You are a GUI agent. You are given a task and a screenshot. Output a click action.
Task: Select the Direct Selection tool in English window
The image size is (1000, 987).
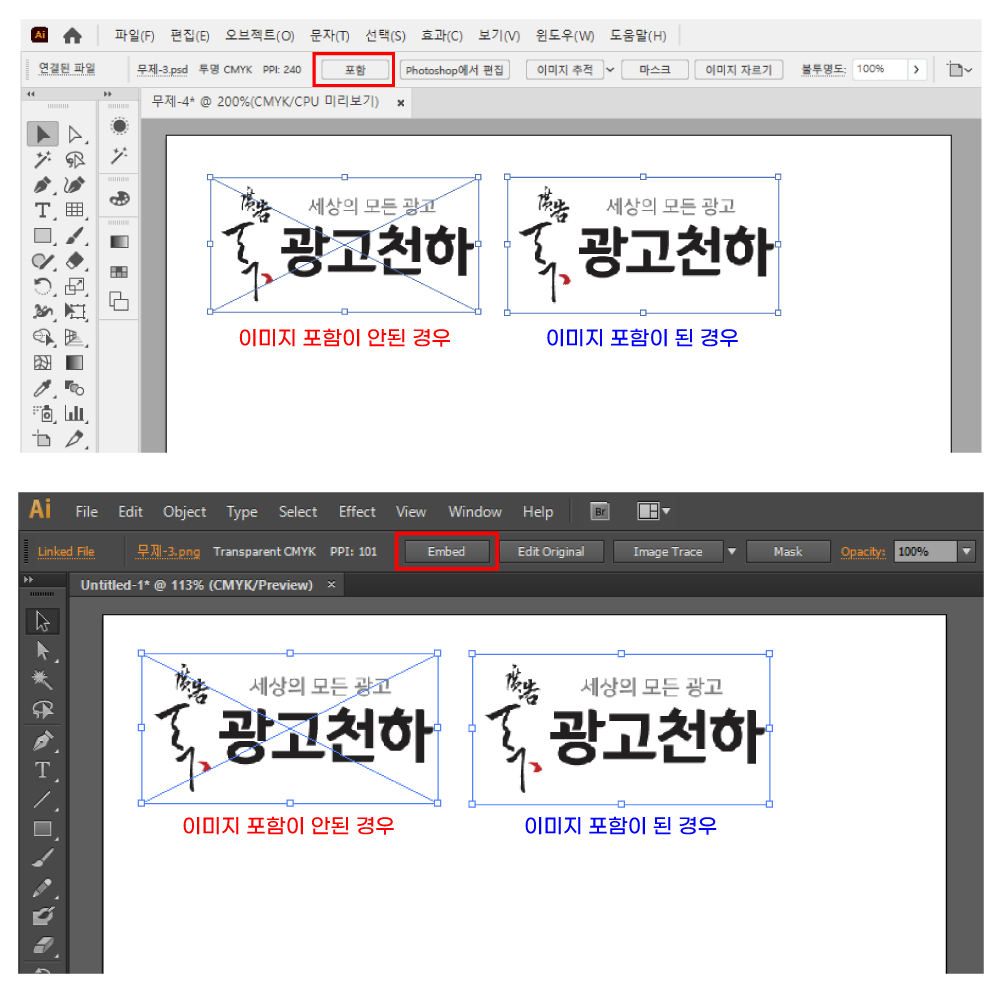tap(43, 650)
